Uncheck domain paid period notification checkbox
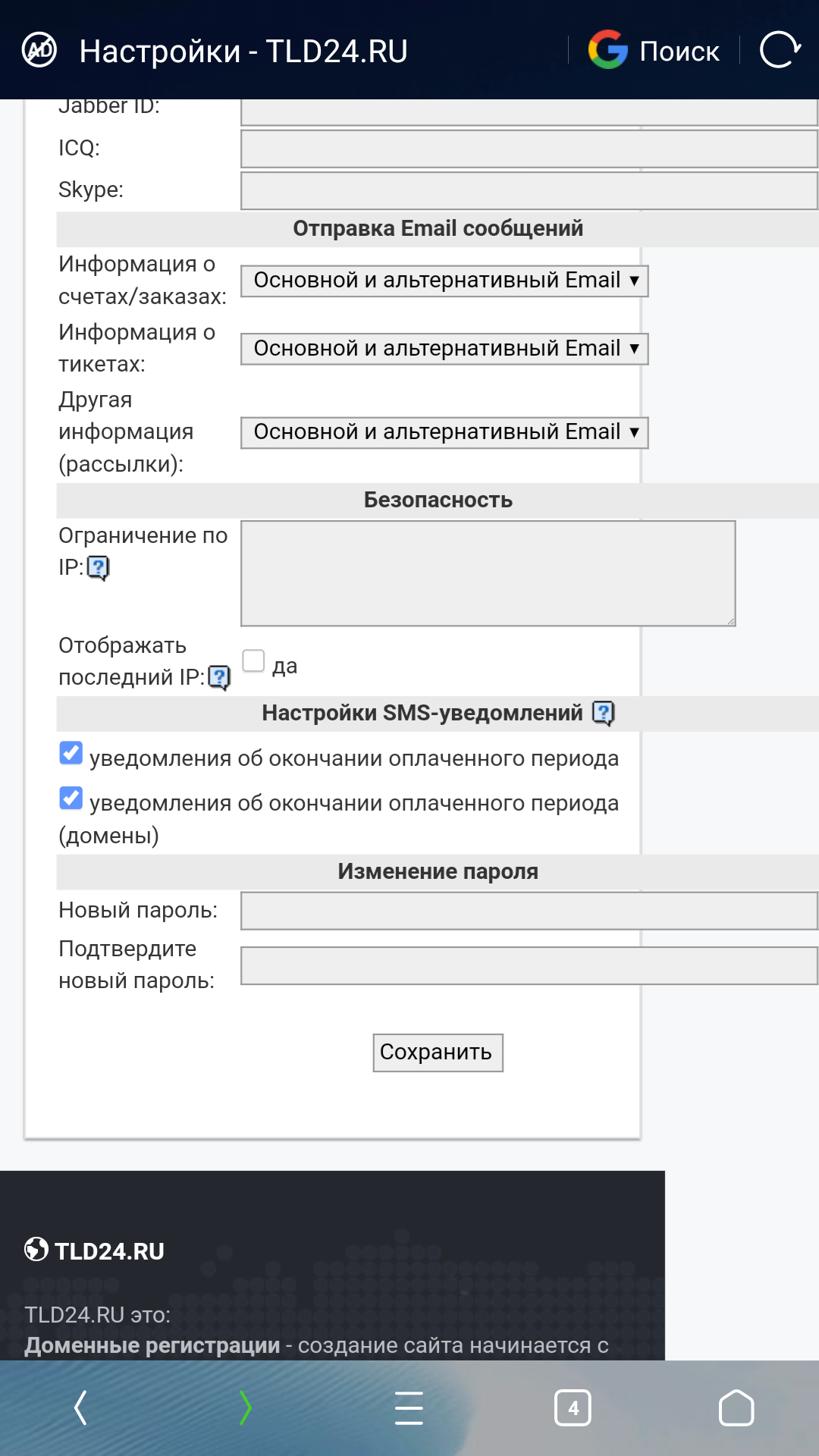 pyautogui.click(x=71, y=798)
